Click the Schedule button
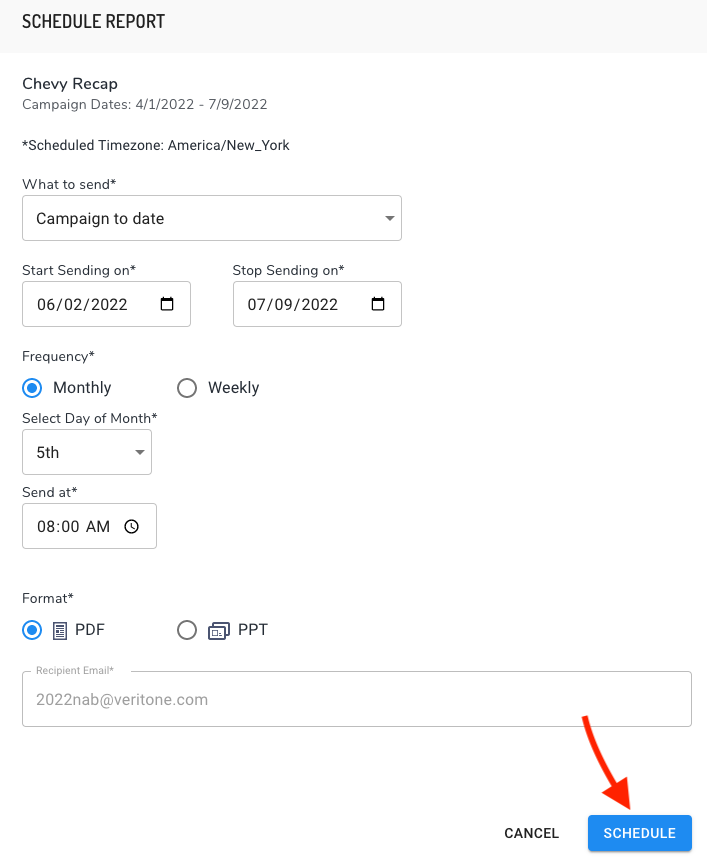The height and width of the screenshot is (863, 707). (x=640, y=833)
